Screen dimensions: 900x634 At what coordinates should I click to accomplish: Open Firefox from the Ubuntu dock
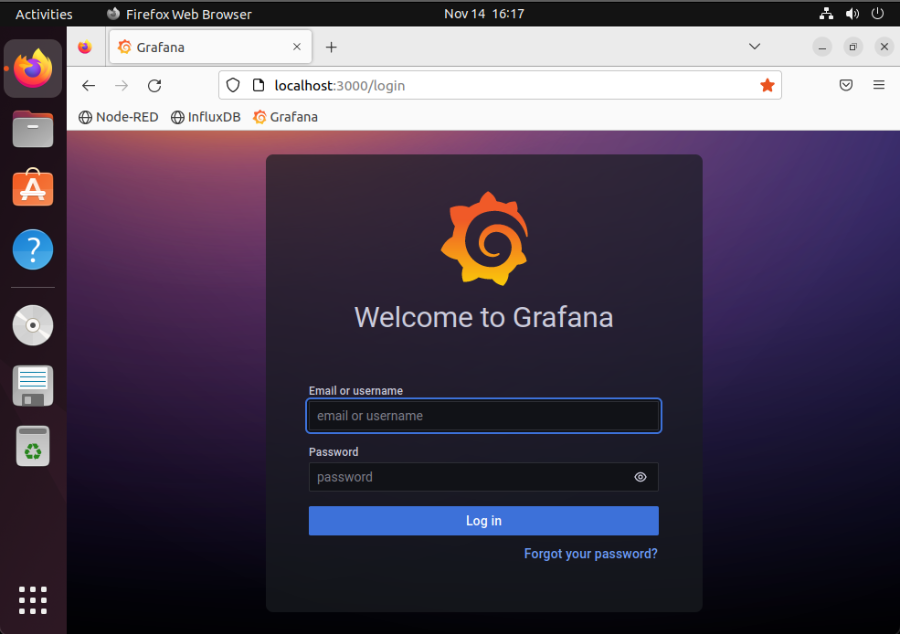(33, 68)
